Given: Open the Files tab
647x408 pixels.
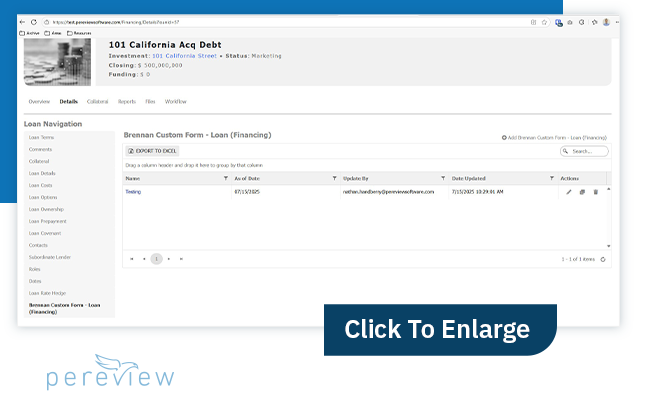Looking at the screenshot, I should [x=150, y=101].
